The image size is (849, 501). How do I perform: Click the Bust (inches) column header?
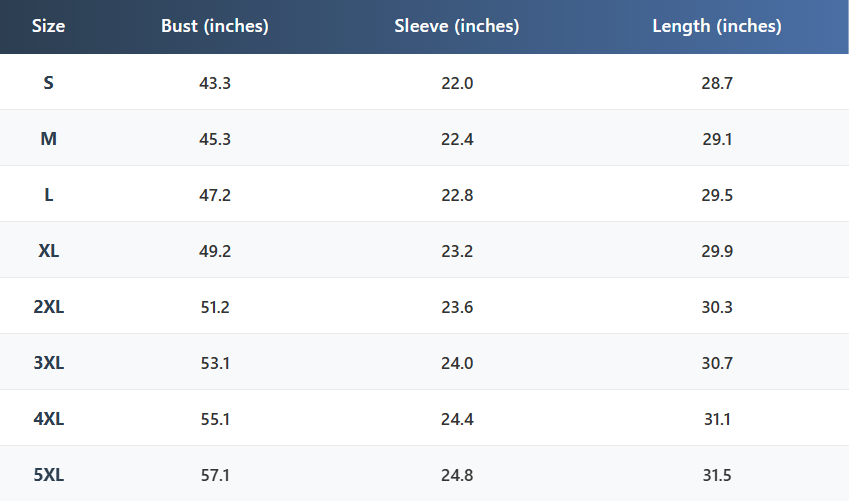(215, 27)
